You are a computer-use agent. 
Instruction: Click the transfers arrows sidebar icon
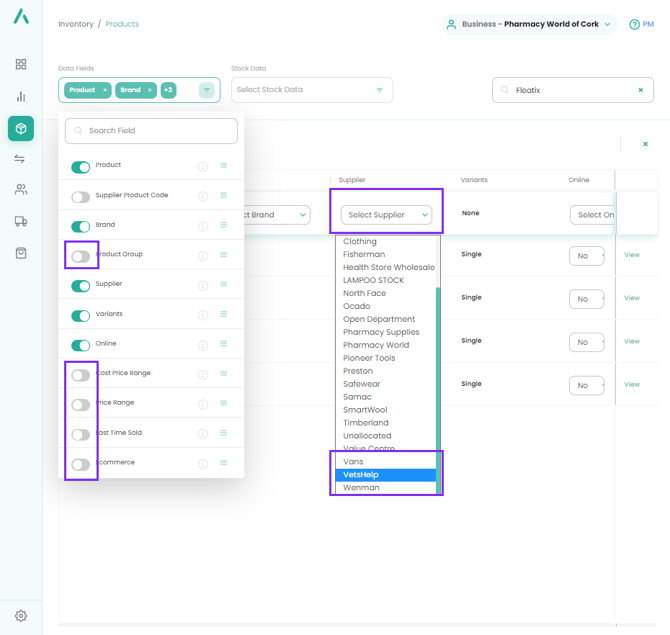[21, 159]
